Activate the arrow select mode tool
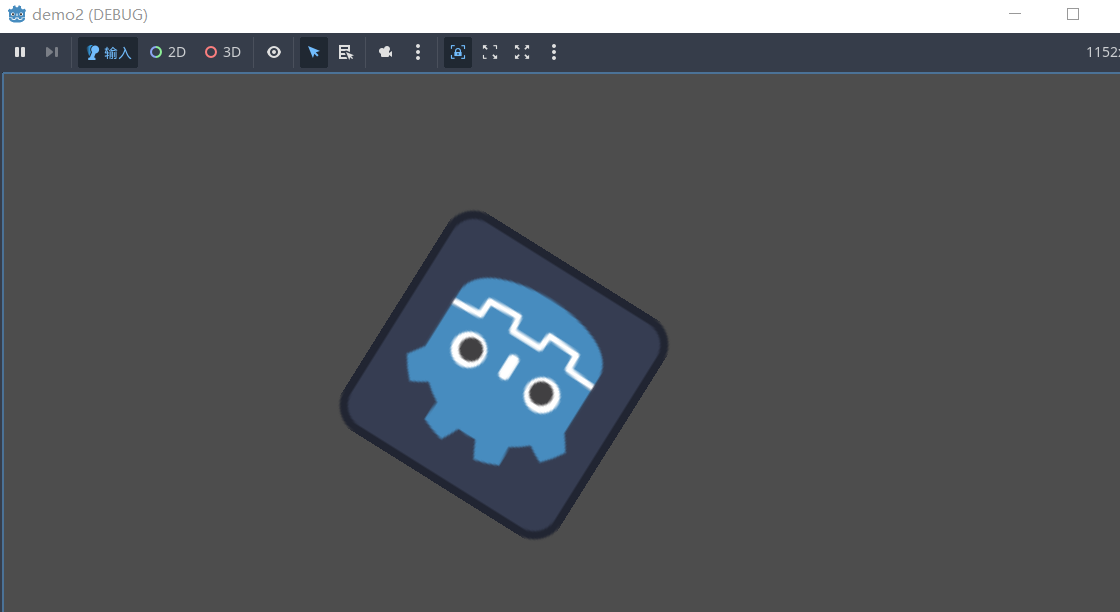 pos(314,52)
